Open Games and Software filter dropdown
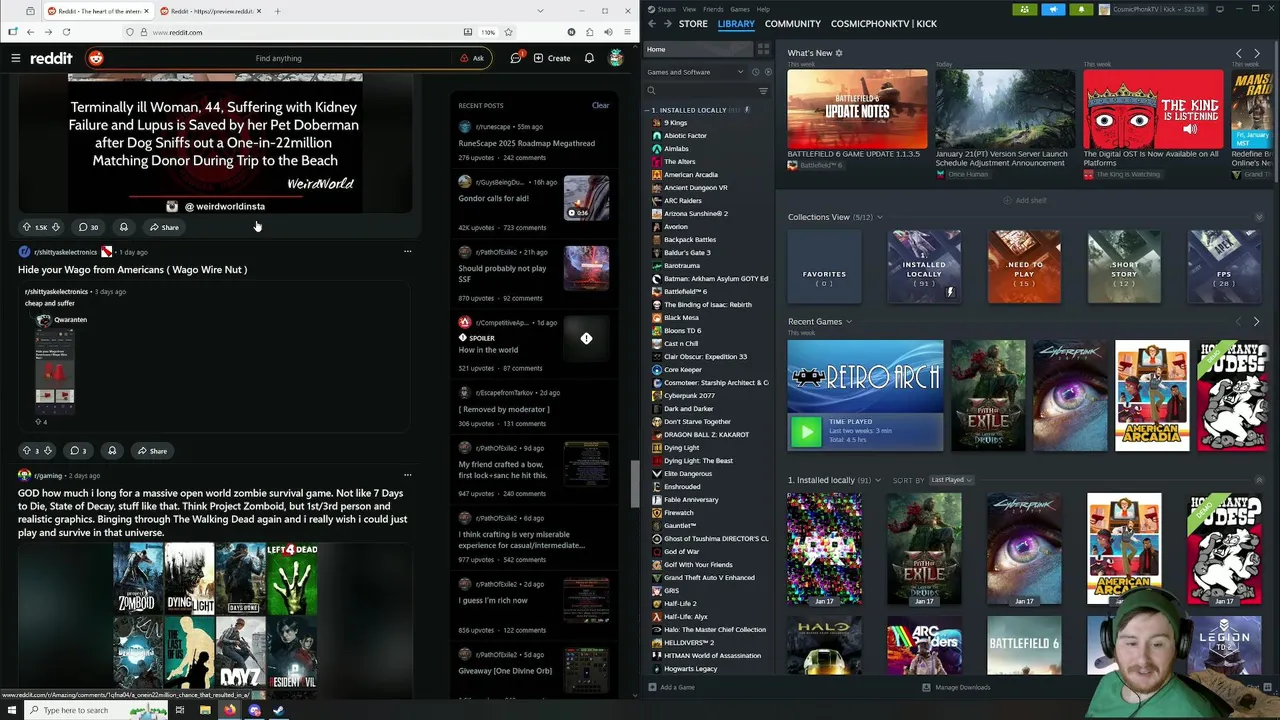Screen dimensions: 1280x720 click(x=694, y=72)
